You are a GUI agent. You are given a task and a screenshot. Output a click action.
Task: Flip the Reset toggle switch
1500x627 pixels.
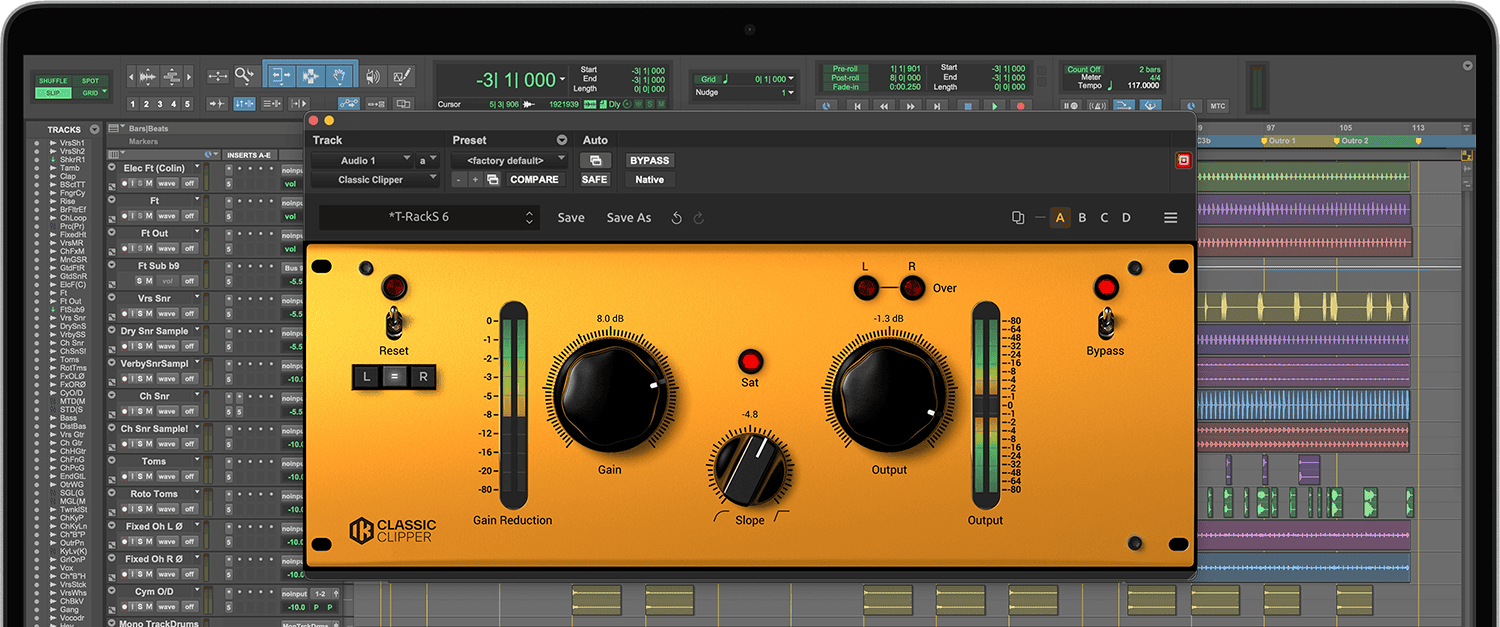(x=394, y=322)
